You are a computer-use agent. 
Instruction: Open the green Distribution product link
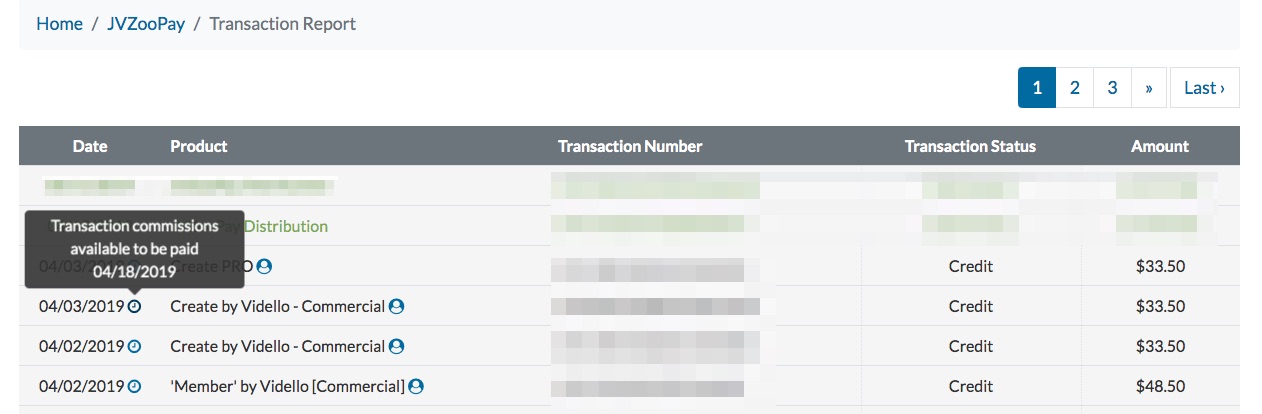click(x=286, y=226)
